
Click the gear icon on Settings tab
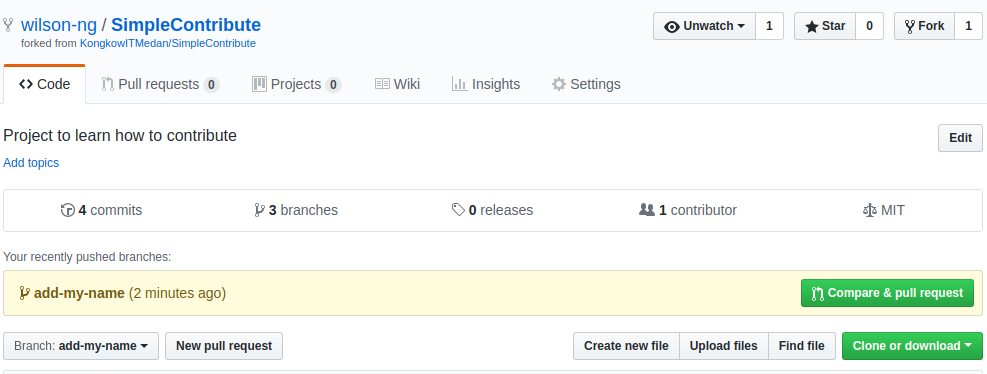(558, 84)
